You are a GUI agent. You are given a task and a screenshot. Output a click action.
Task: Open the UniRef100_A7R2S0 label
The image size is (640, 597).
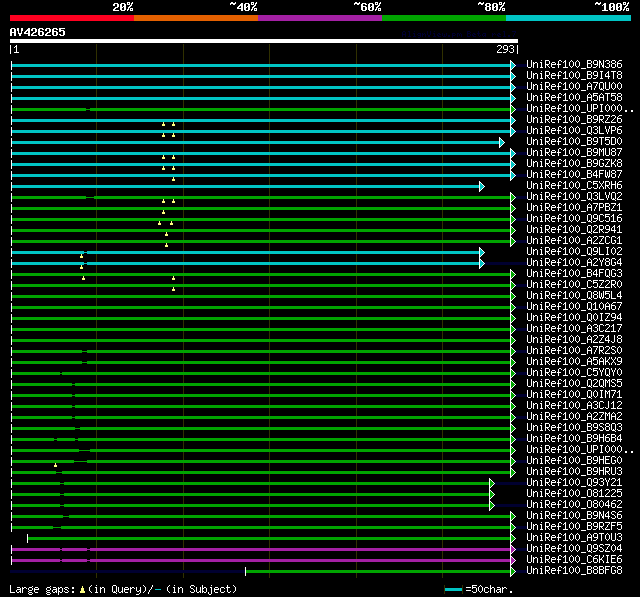574,351
